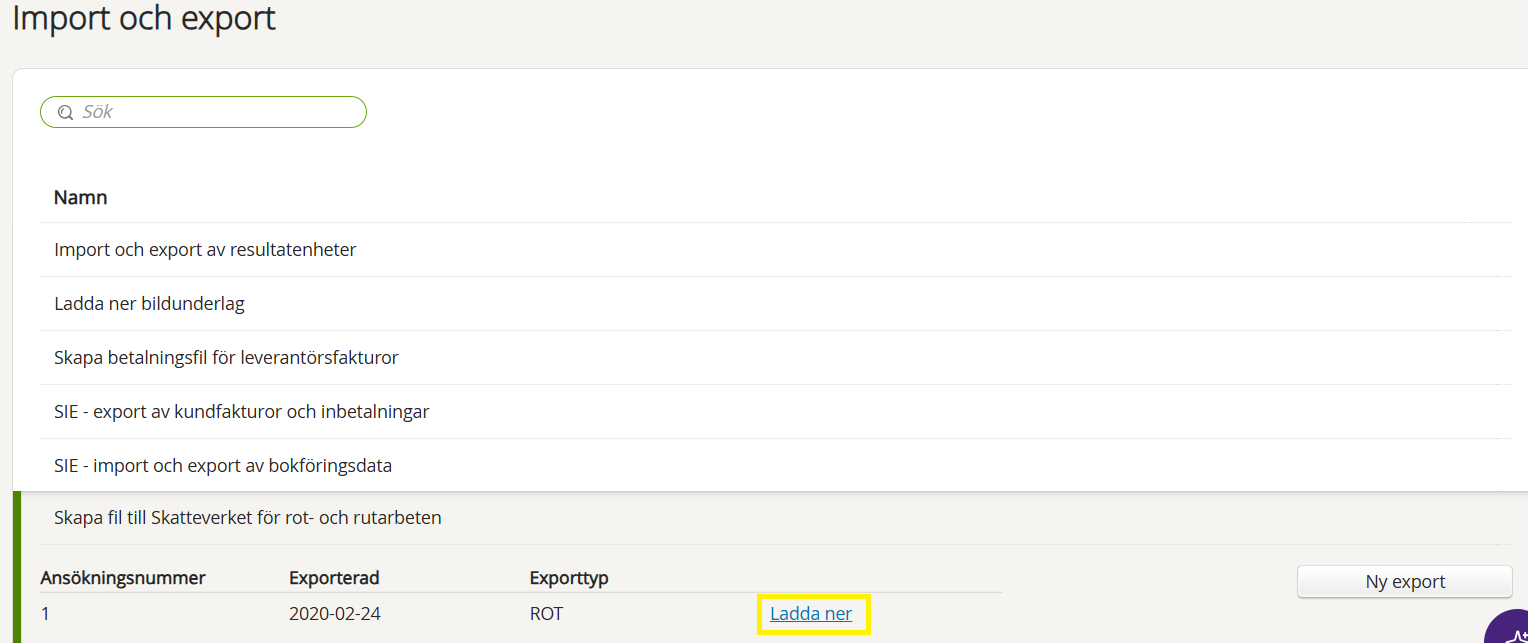The image size is (1528, 643).
Task: Open the purple chat widget icon
Action: [1506, 627]
